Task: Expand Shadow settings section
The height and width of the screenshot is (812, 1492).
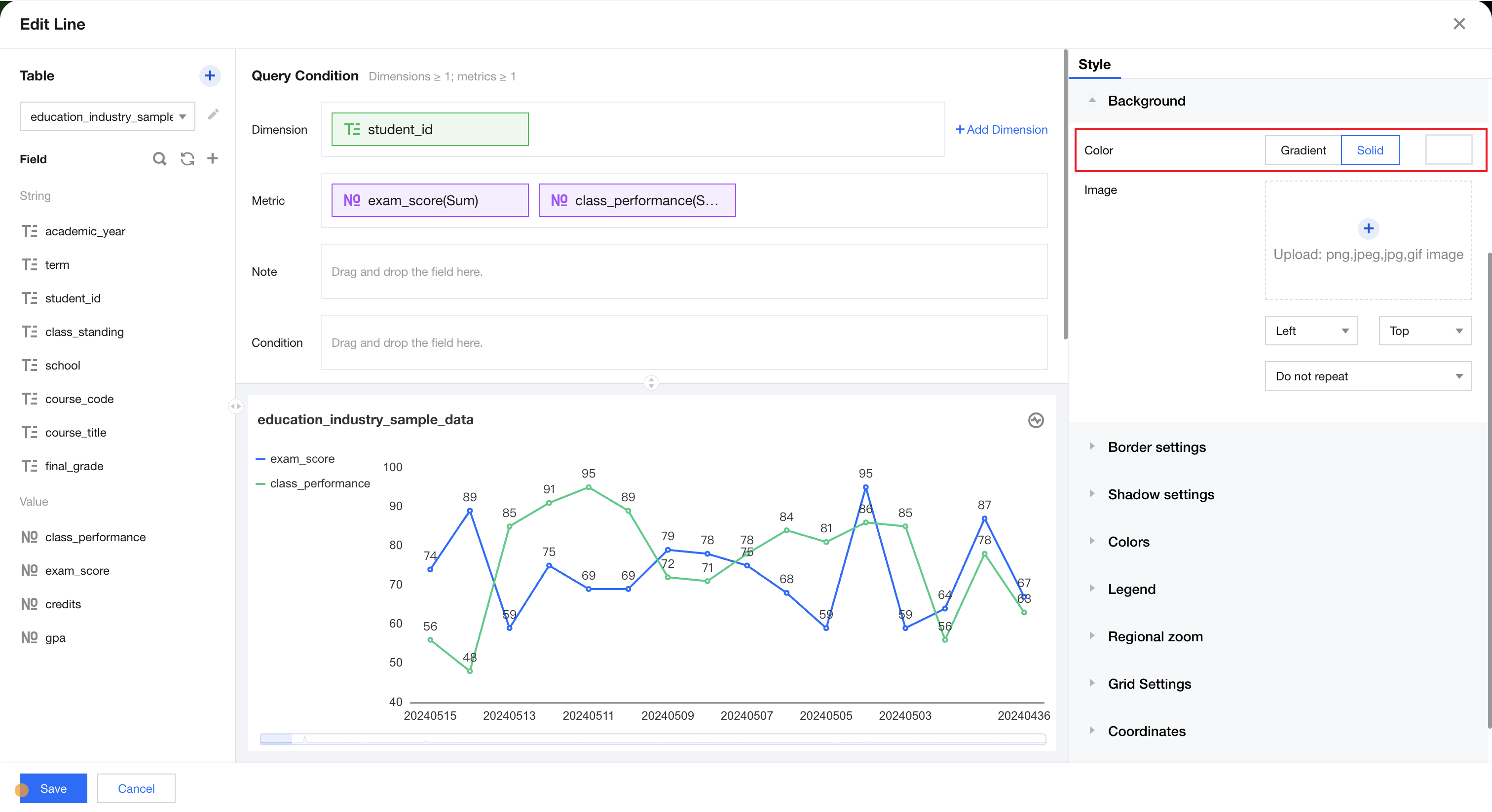Action: pos(1092,494)
